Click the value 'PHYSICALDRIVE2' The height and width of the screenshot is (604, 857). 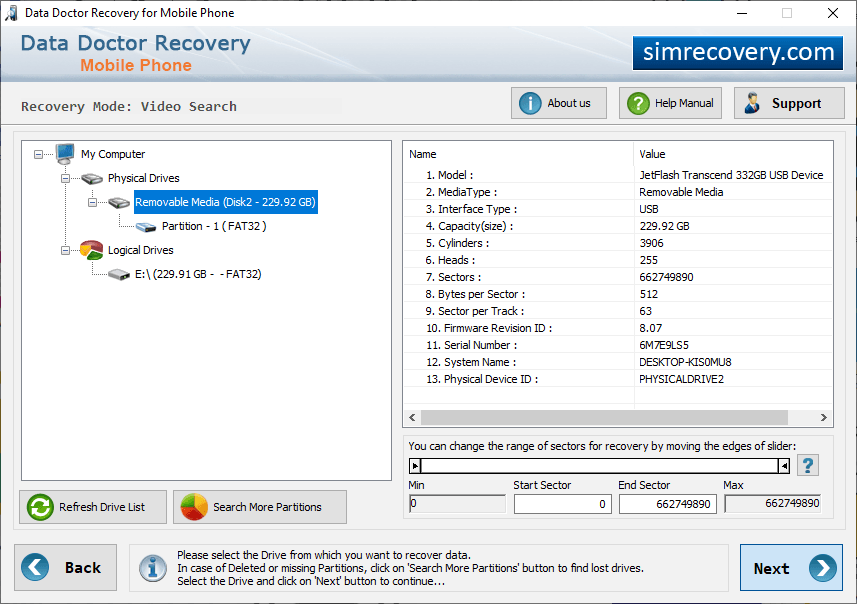pyautogui.click(x=682, y=379)
